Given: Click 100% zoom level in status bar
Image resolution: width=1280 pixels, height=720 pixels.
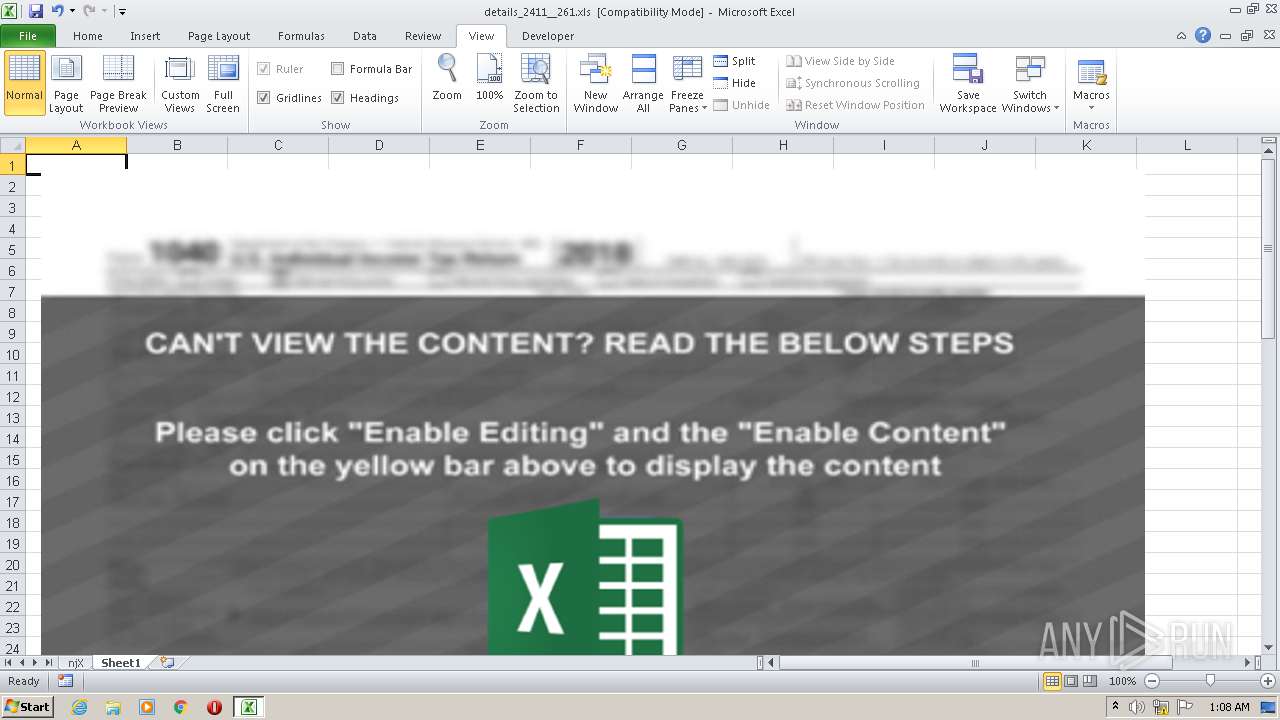Looking at the screenshot, I should pyautogui.click(x=1122, y=681).
